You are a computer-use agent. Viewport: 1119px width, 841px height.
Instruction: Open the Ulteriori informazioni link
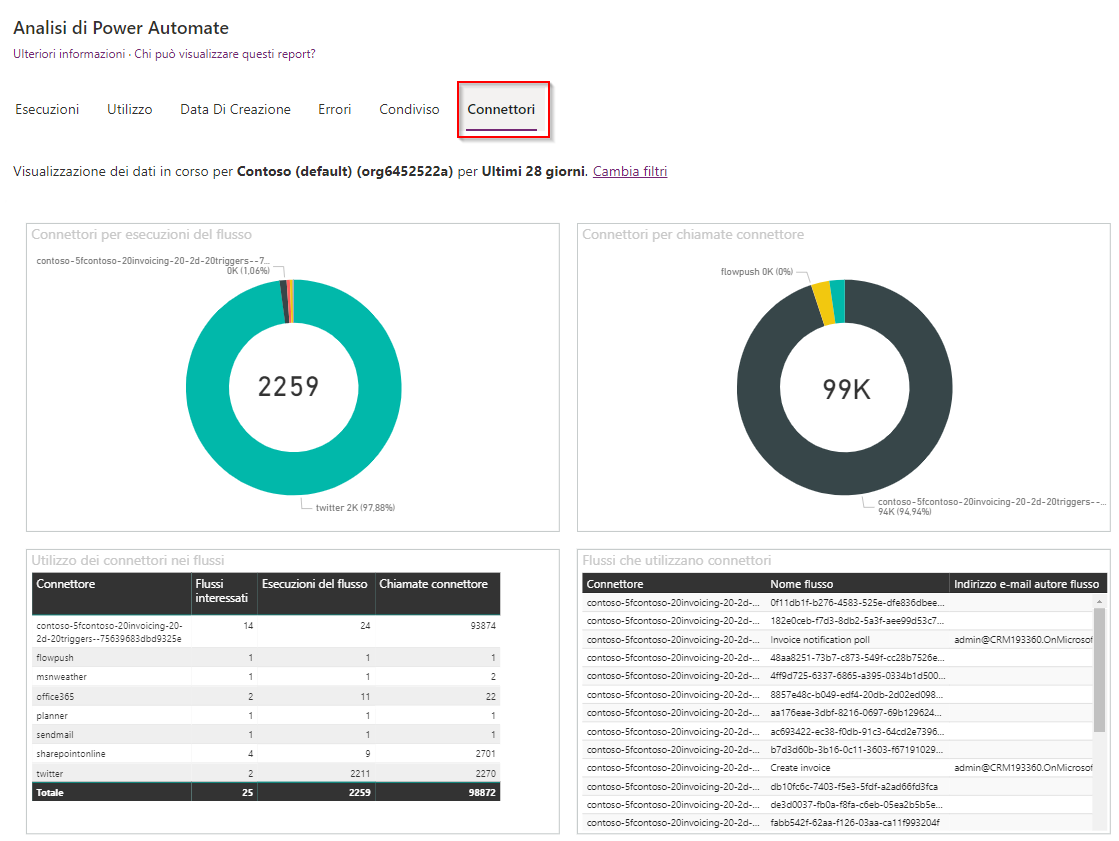69,54
